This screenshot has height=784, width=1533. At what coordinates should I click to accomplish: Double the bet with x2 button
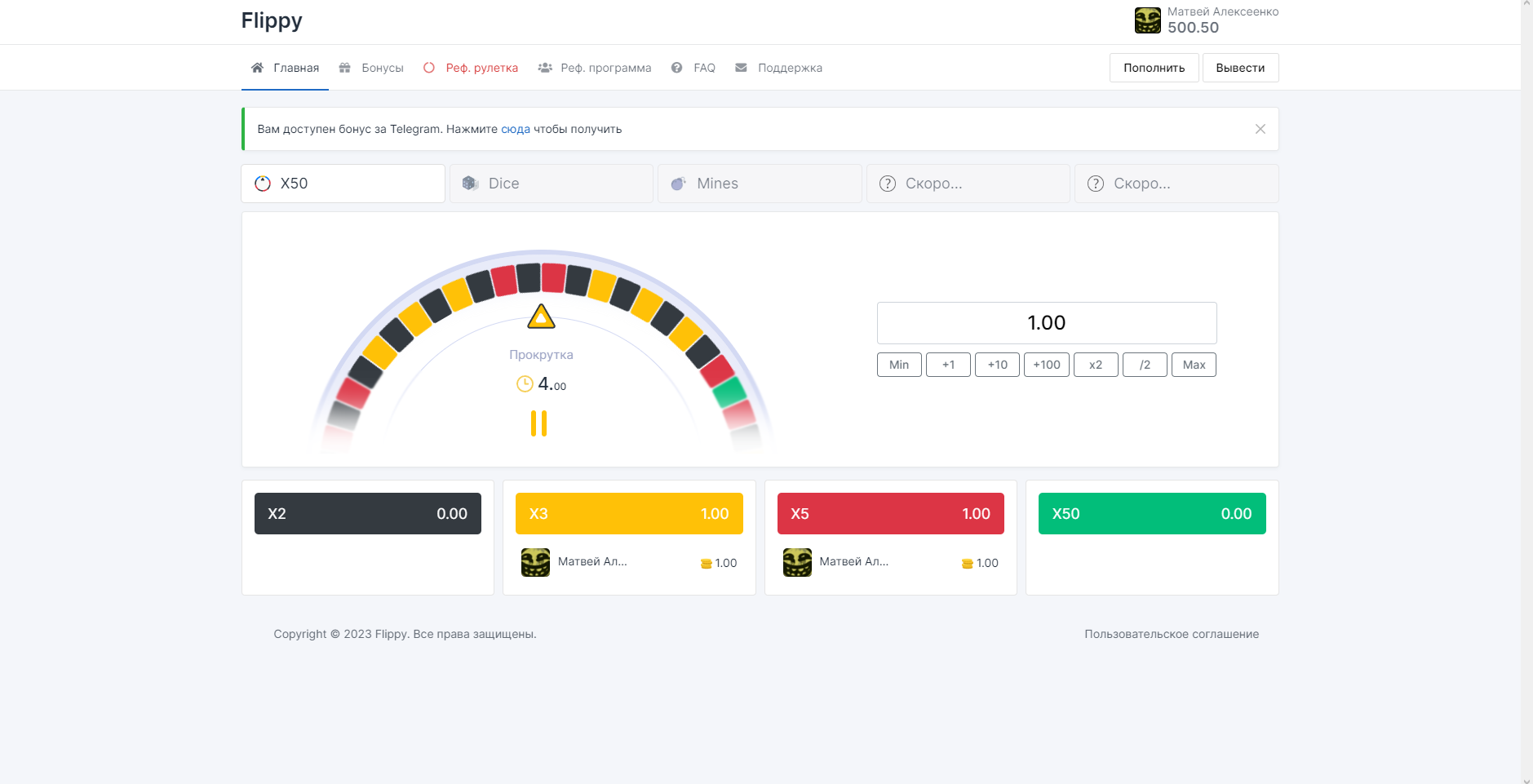(x=1095, y=365)
